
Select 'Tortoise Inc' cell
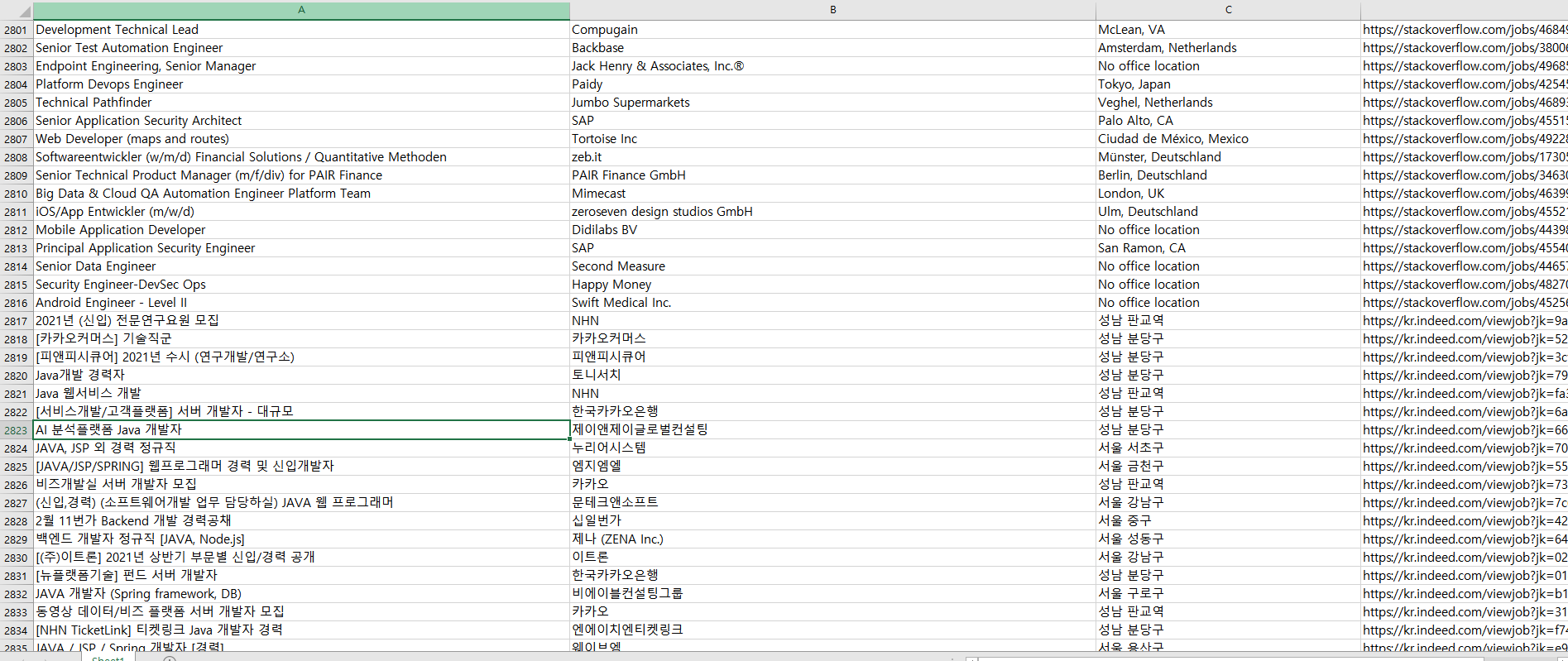pyautogui.click(x=832, y=139)
